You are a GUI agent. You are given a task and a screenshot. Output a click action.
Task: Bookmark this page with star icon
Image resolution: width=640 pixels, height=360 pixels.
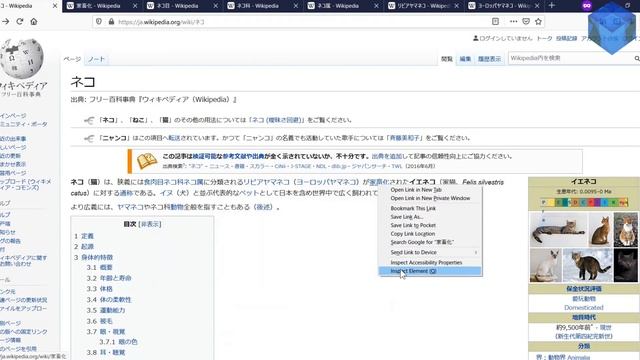(x=538, y=22)
